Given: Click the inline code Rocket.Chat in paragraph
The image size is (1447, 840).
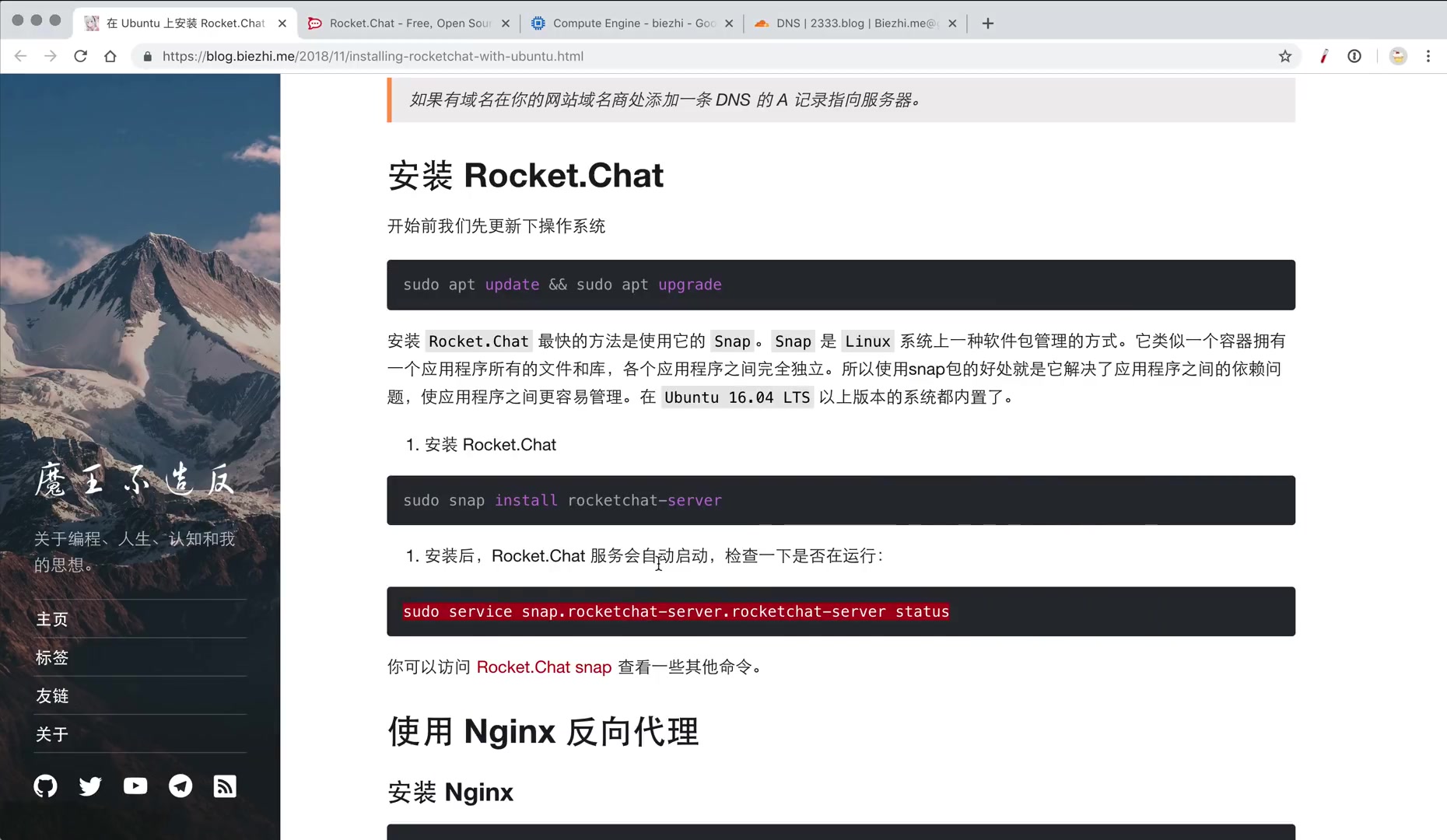Looking at the screenshot, I should 478,341.
